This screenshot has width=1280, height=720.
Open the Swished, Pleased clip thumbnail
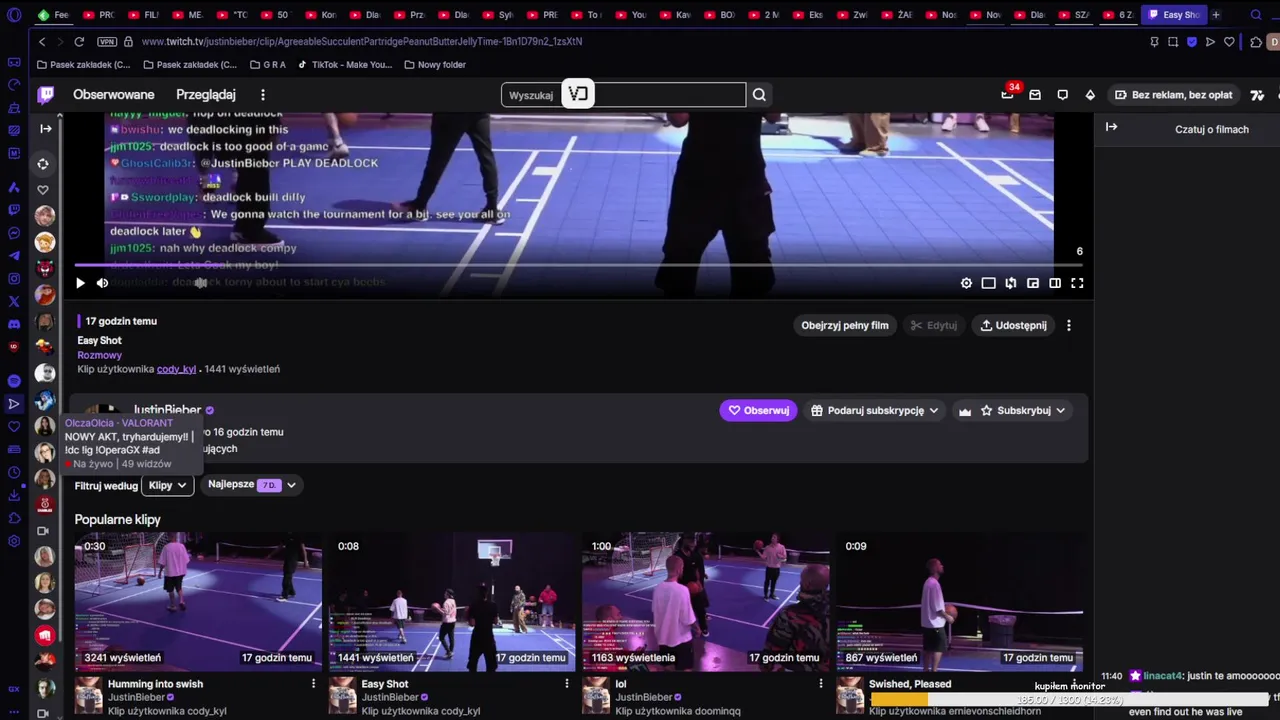(x=960, y=603)
